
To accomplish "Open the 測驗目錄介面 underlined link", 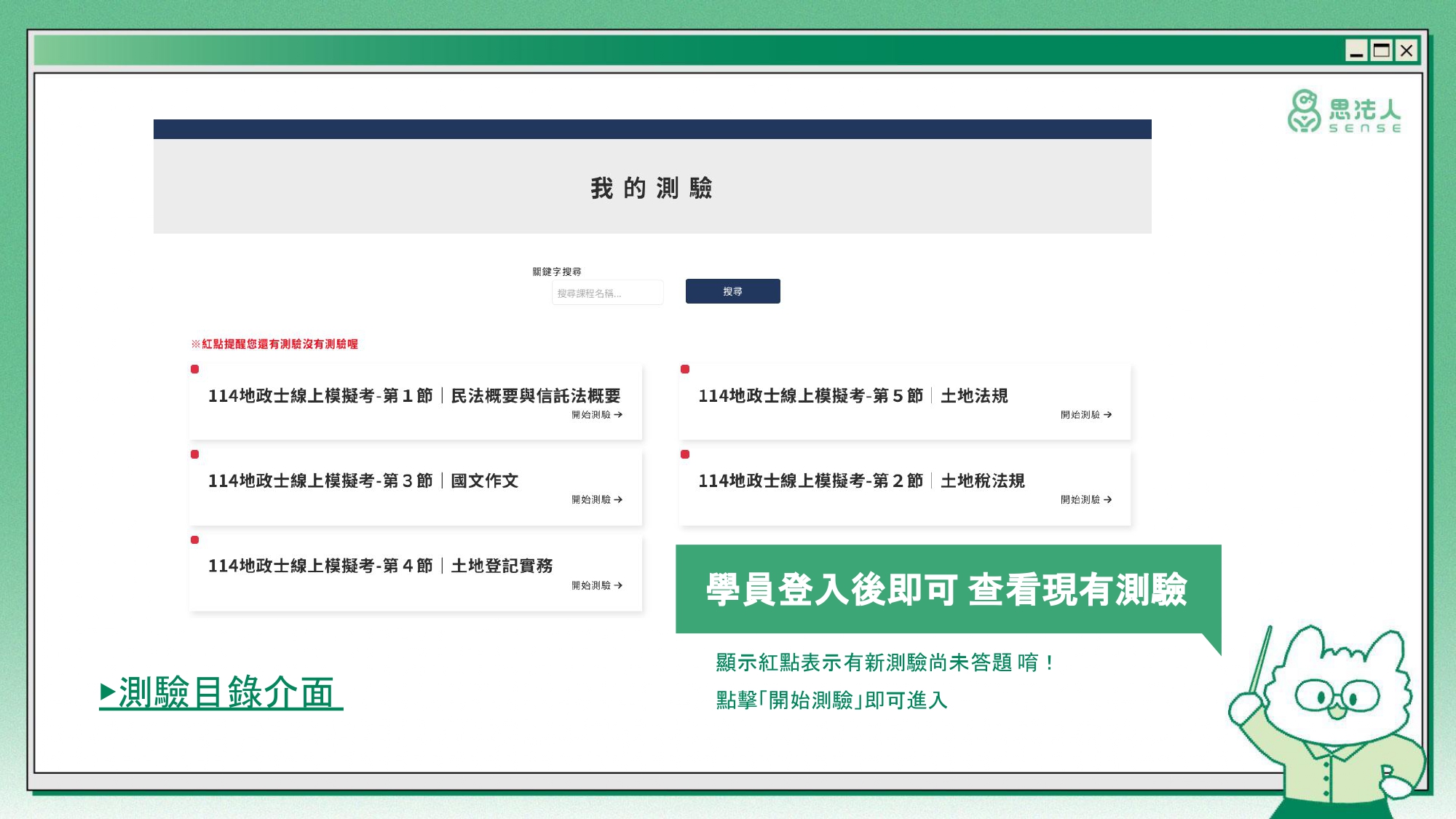I will click(221, 692).
